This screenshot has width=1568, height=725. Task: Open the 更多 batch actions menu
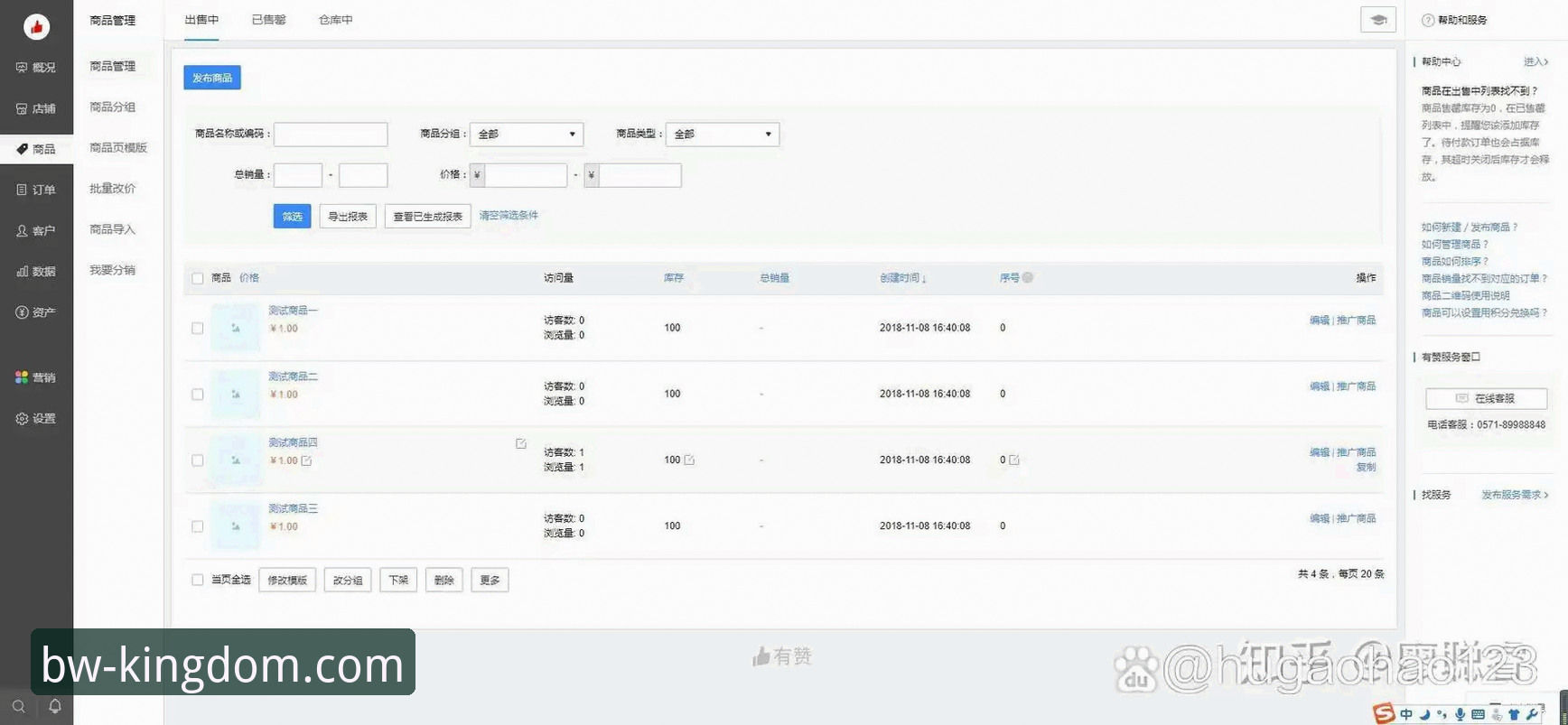tap(490, 580)
